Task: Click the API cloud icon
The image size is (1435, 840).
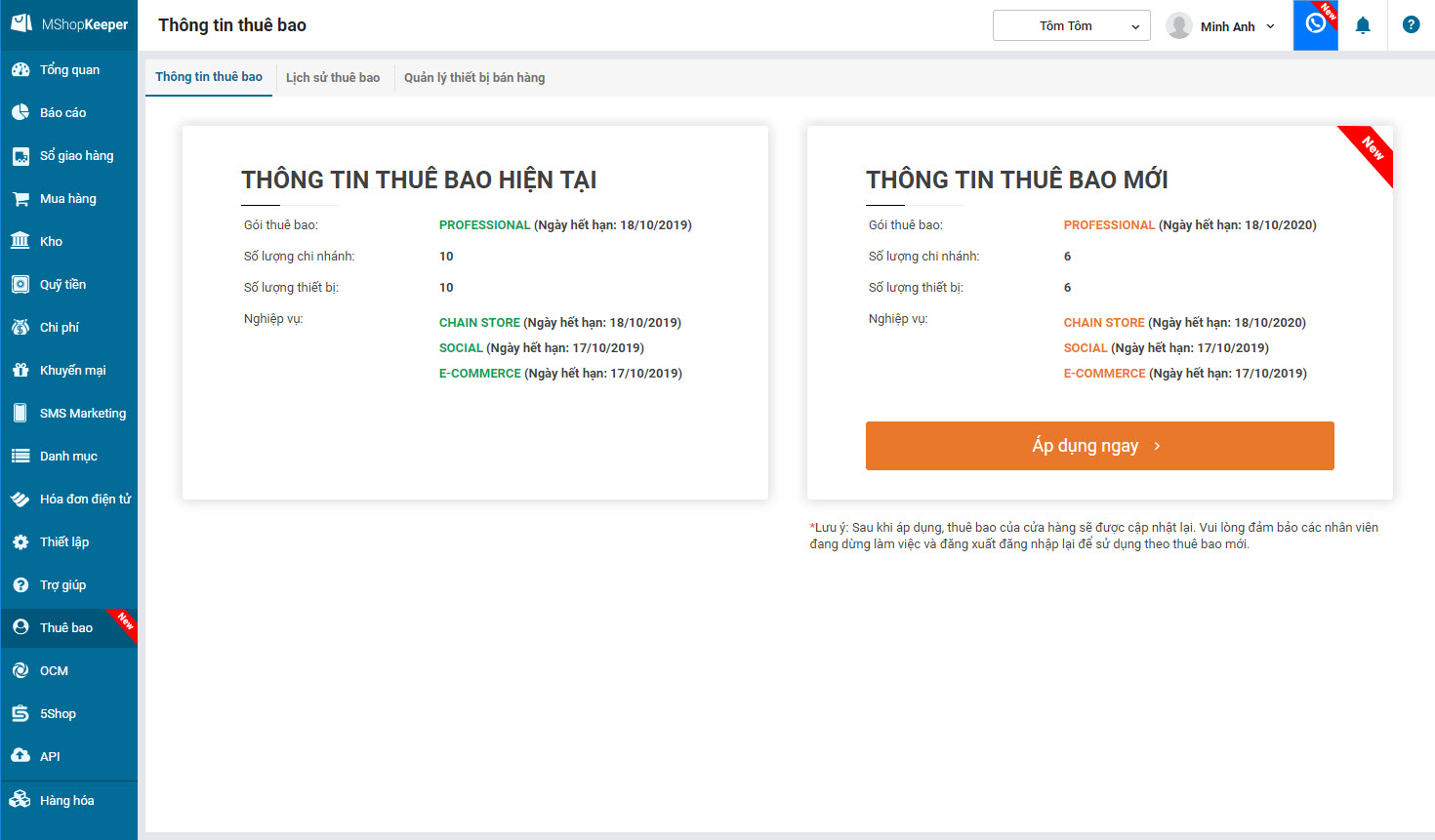Action: 20,756
